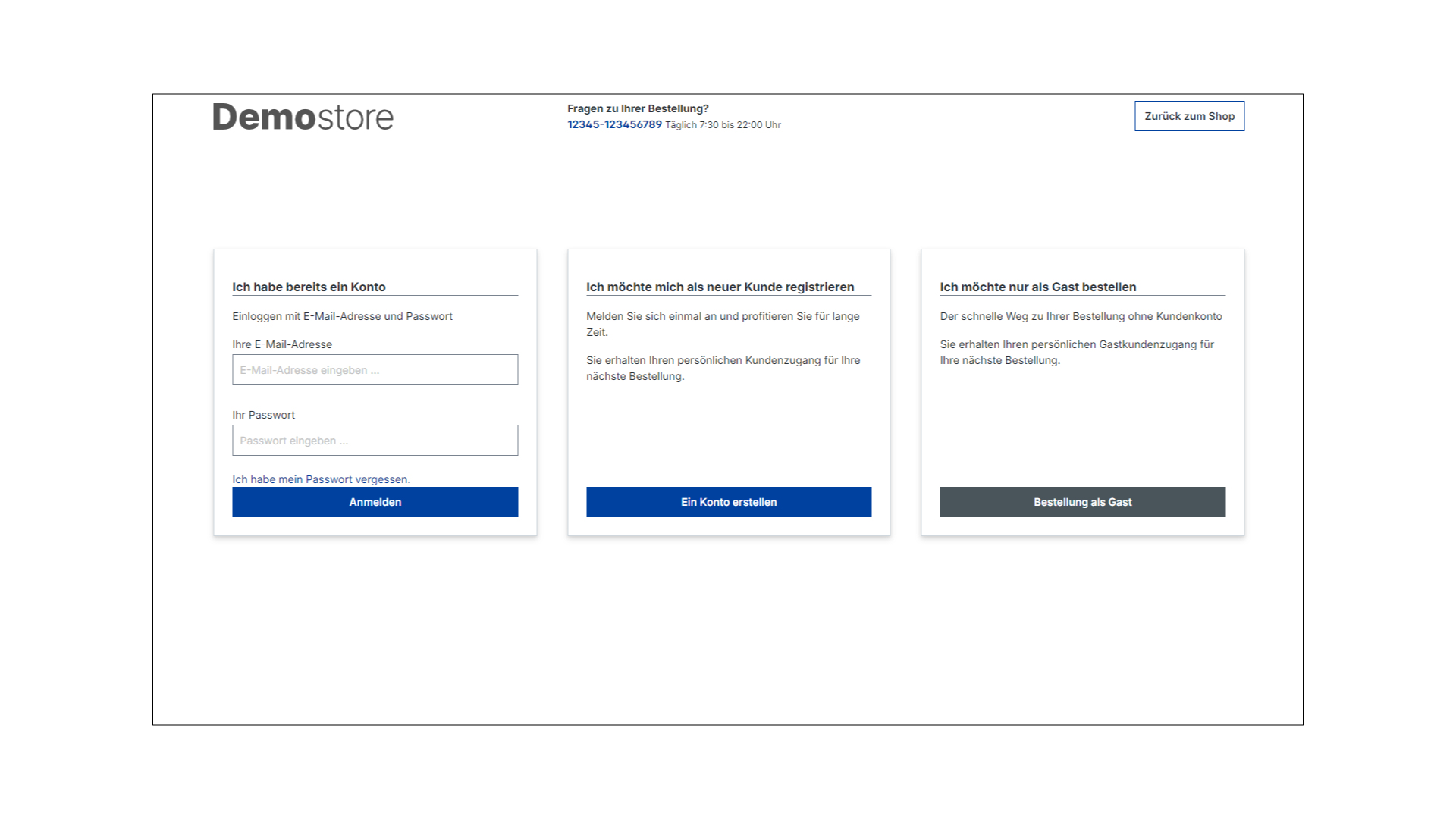Click label 'Ihre E-Mail-Adresse'

click(282, 344)
